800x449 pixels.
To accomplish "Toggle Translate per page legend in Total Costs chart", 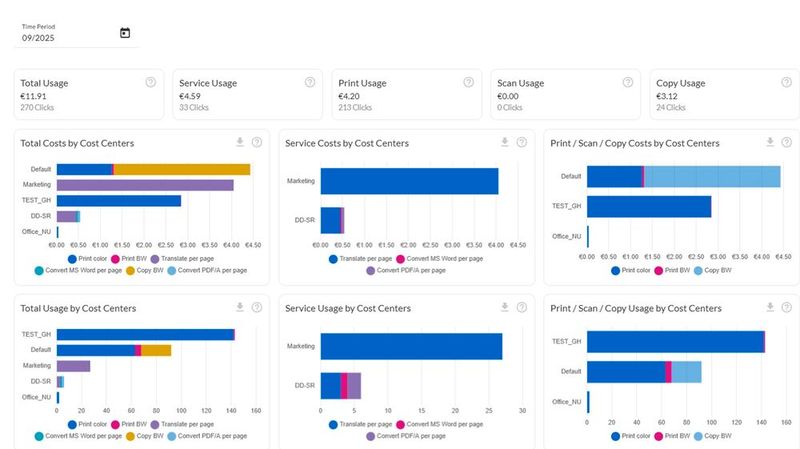I will 182,259.
